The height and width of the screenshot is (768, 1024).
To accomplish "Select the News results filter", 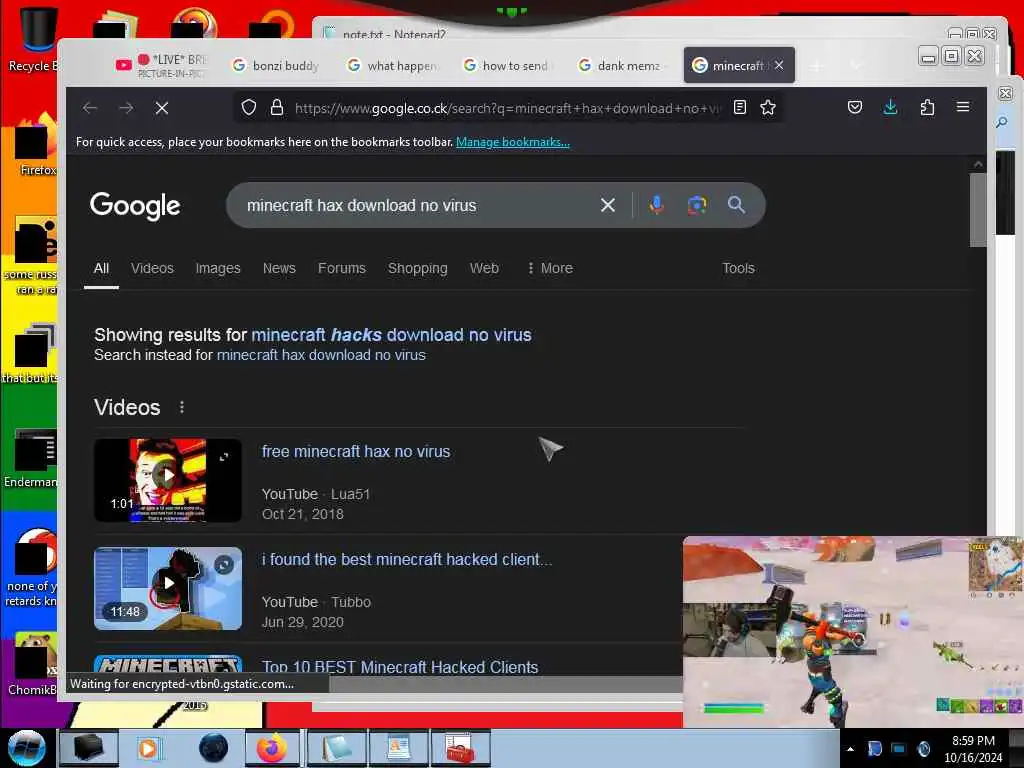I will coord(280,268).
